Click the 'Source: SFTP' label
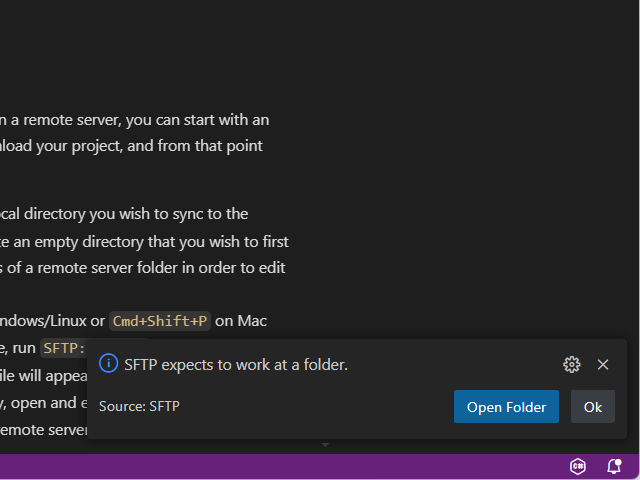 139,406
